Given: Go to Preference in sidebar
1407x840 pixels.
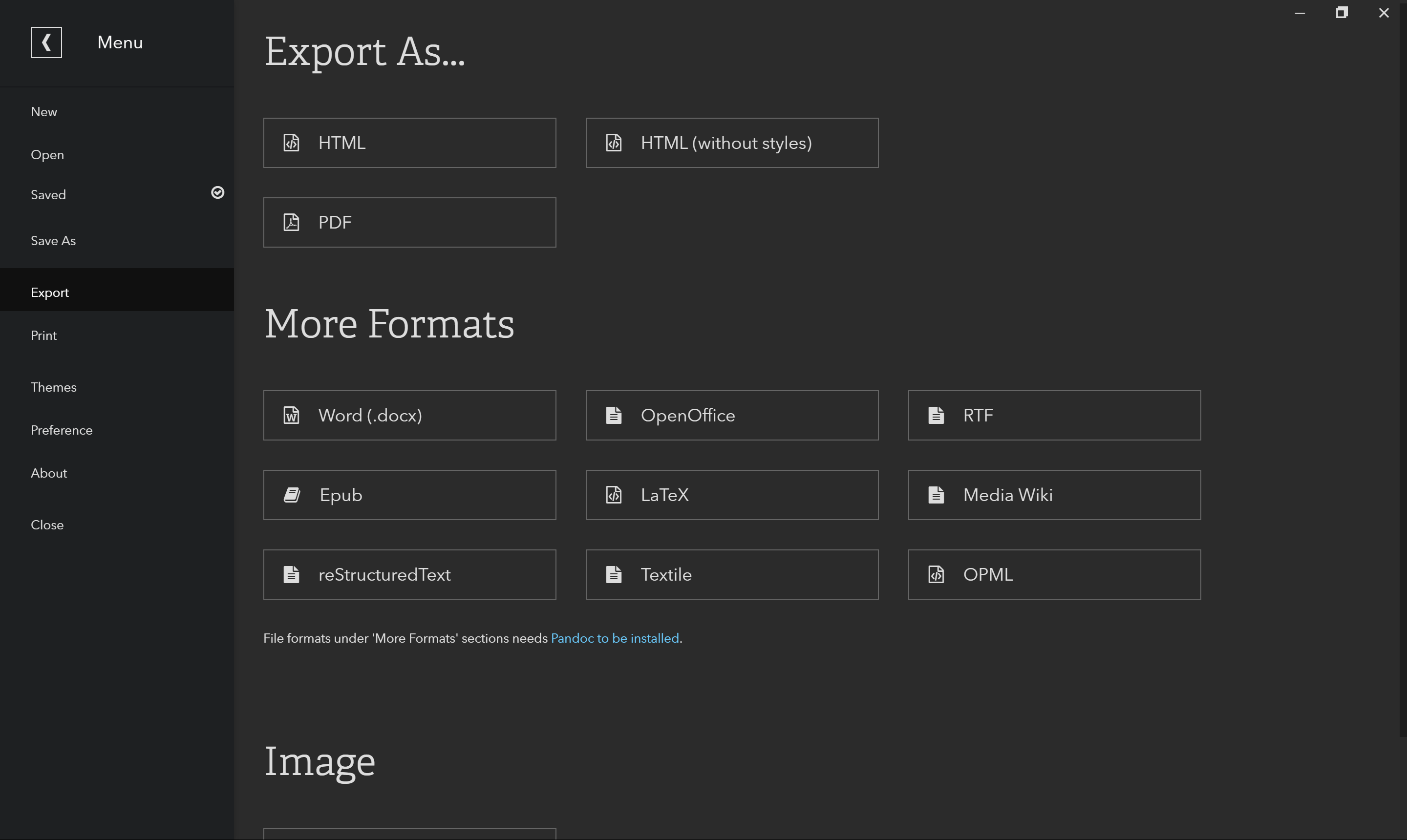Looking at the screenshot, I should [61, 430].
